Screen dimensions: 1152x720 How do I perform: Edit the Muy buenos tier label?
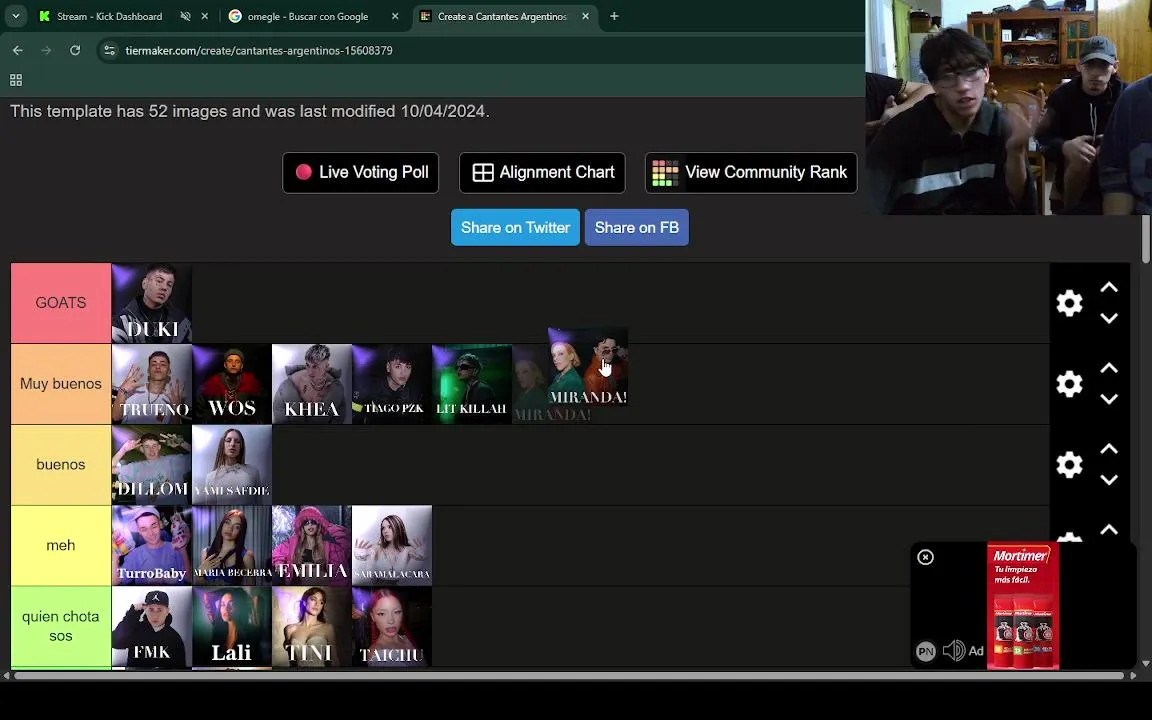click(61, 384)
